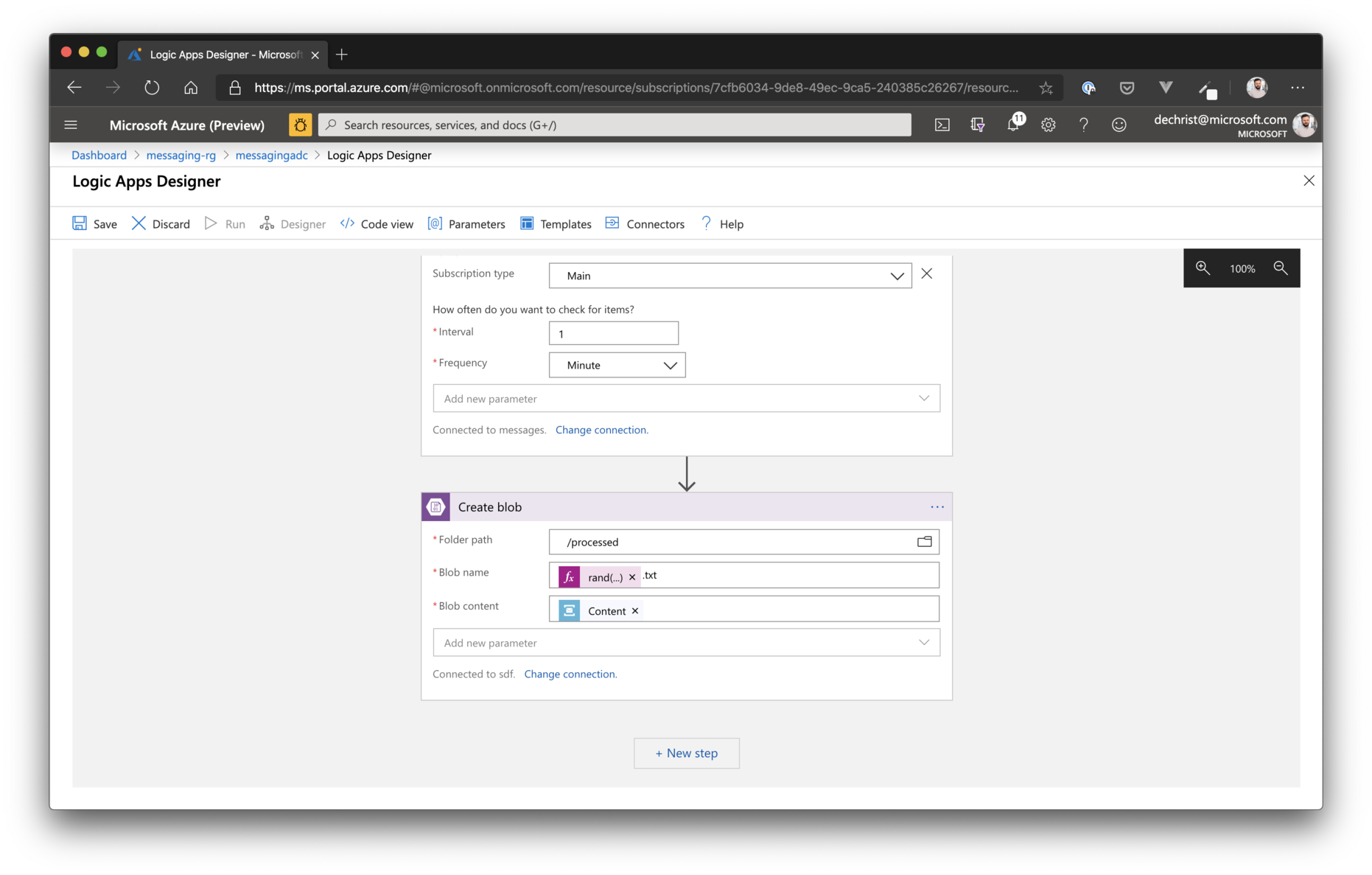Image resolution: width=1372 pixels, height=875 pixels.
Task: Click the New step button
Action: click(686, 753)
